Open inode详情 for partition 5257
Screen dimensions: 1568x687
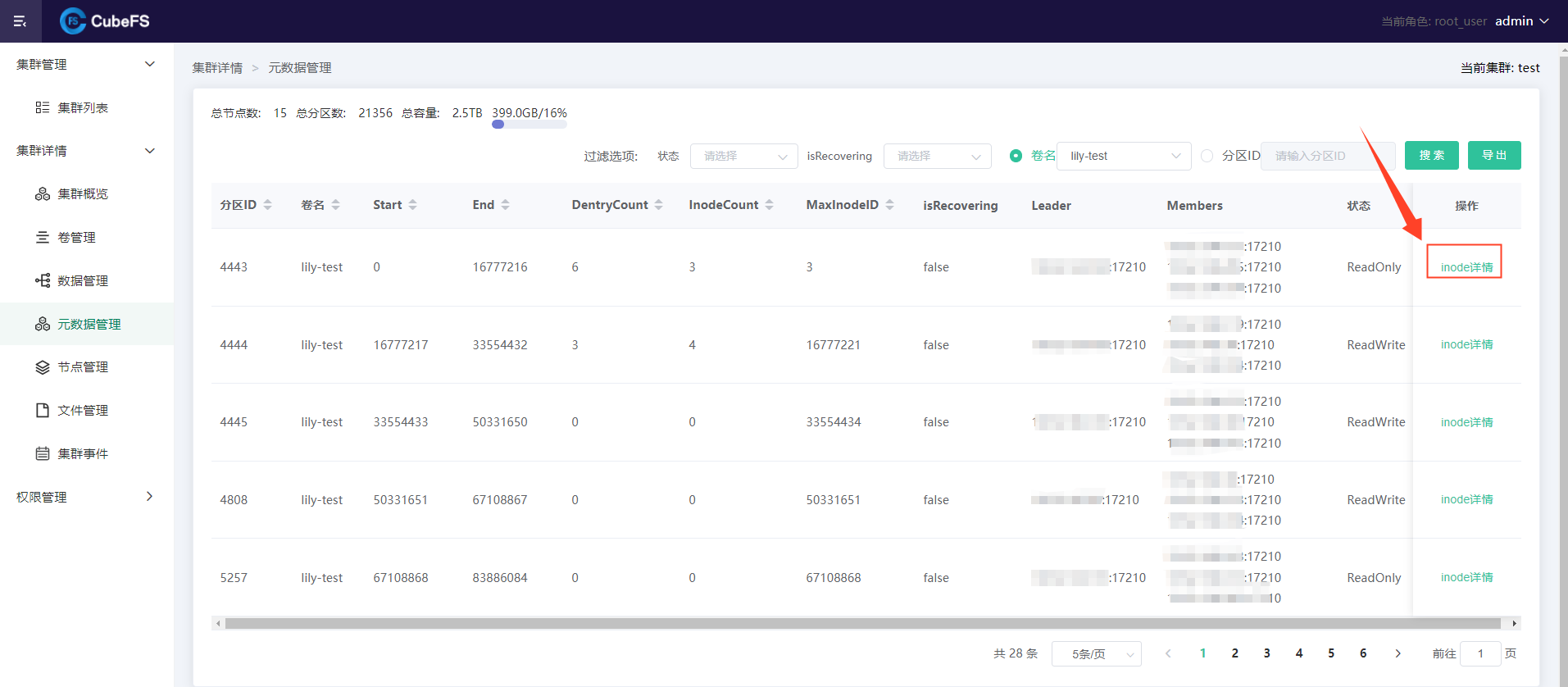pos(1466,577)
